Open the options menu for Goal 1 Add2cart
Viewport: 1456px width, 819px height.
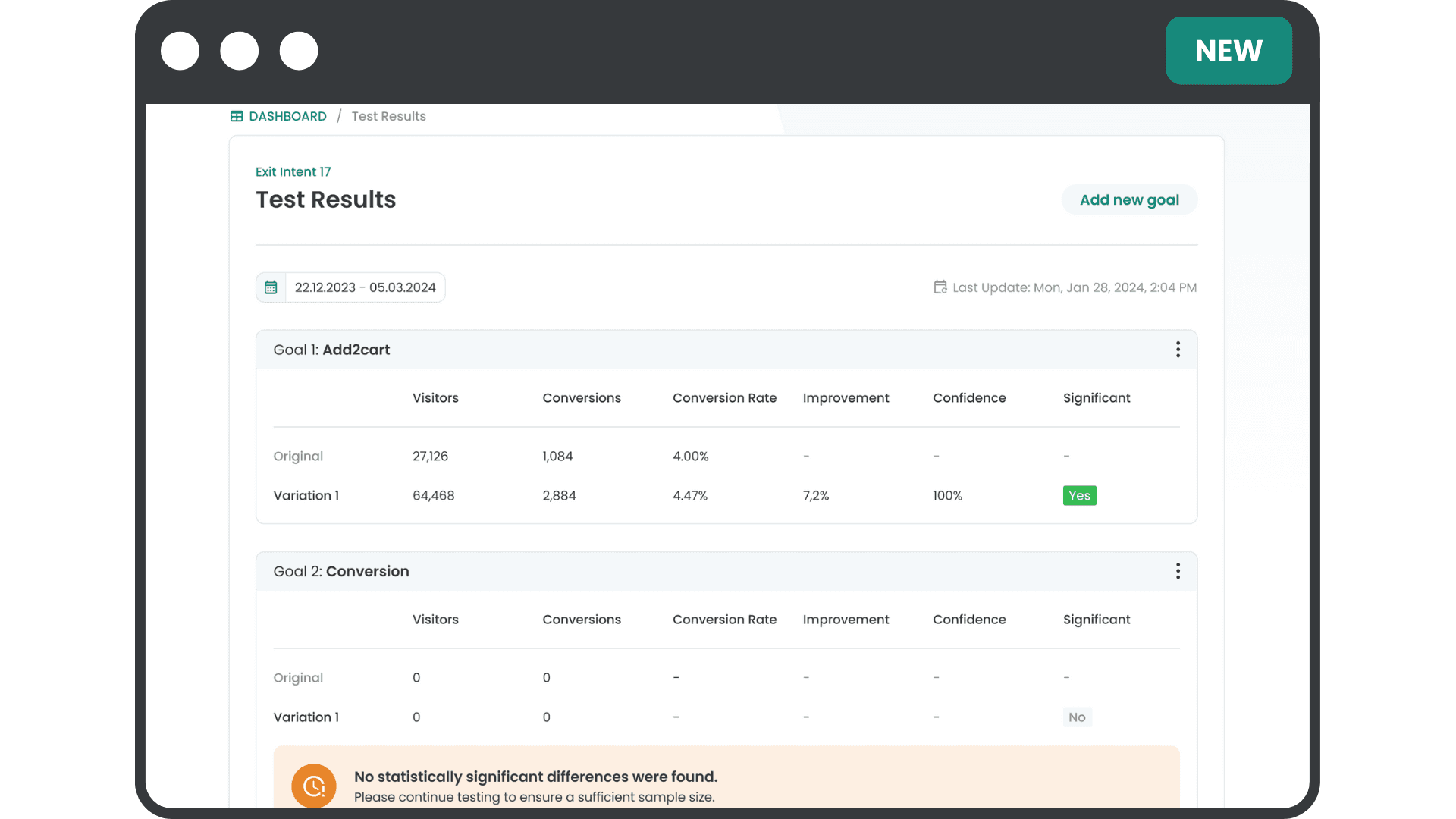tap(1178, 349)
